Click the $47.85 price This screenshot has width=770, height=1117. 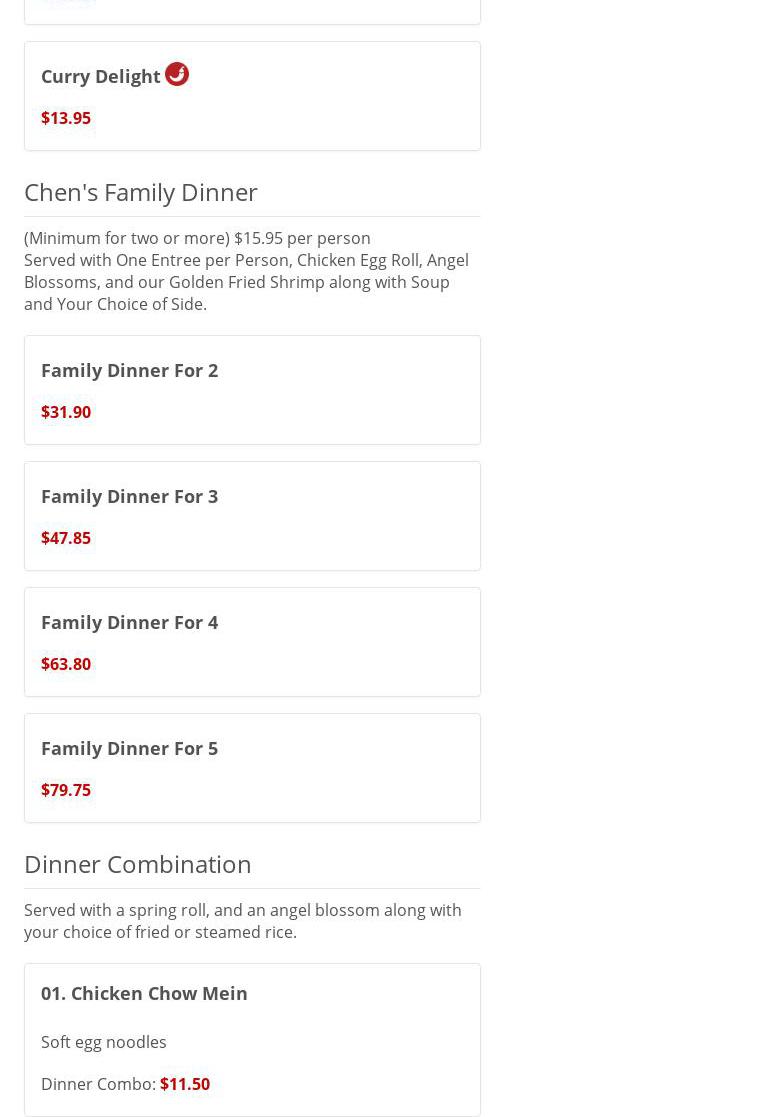[x=66, y=538]
